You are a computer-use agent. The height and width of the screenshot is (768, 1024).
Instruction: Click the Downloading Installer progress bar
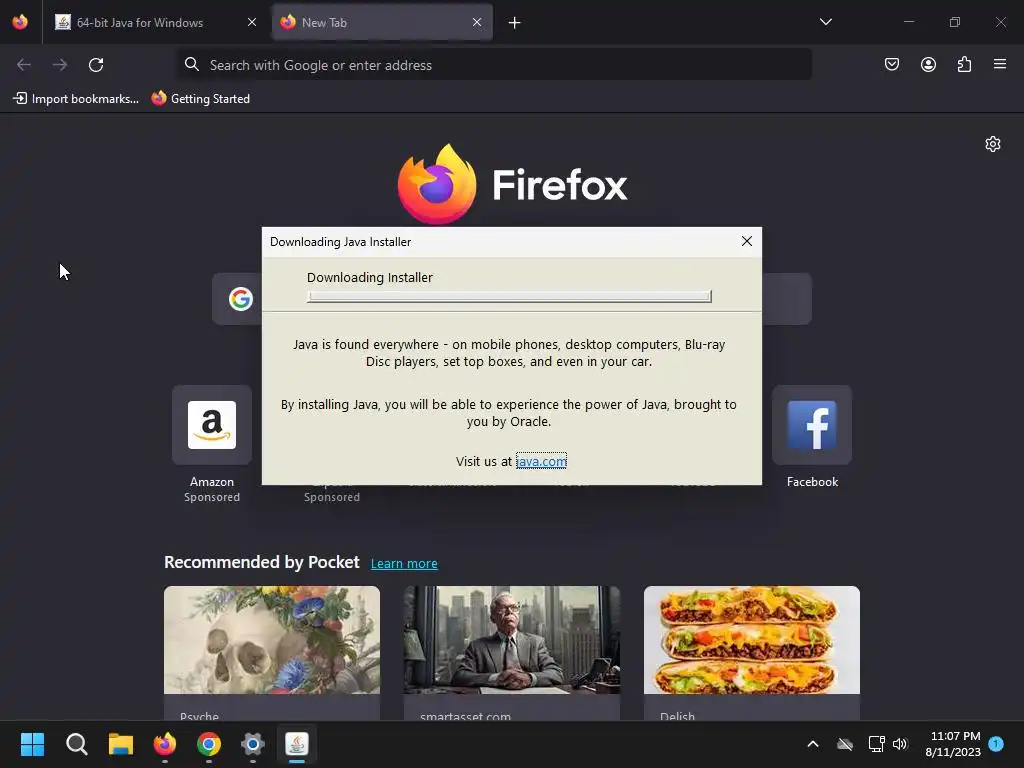509,296
